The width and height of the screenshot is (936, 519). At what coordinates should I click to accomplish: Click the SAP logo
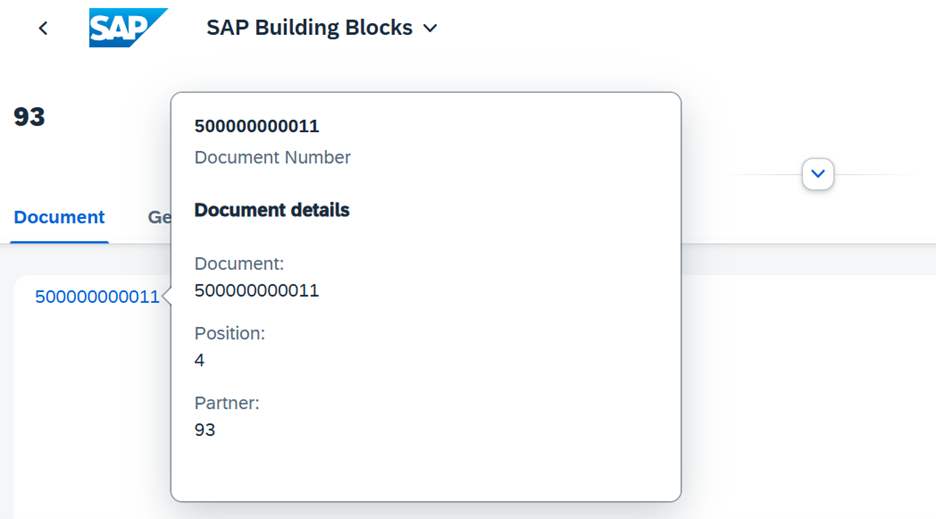pos(128,27)
